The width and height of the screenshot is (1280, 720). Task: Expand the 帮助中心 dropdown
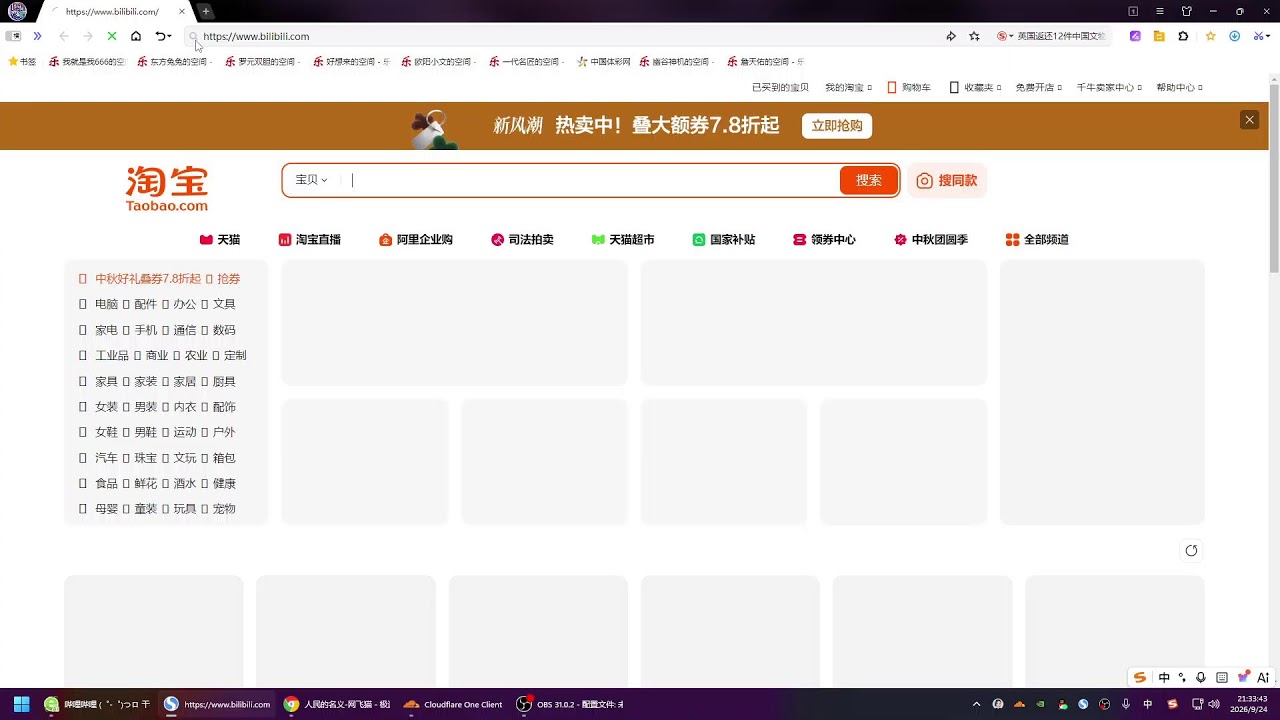click(1179, 88)
